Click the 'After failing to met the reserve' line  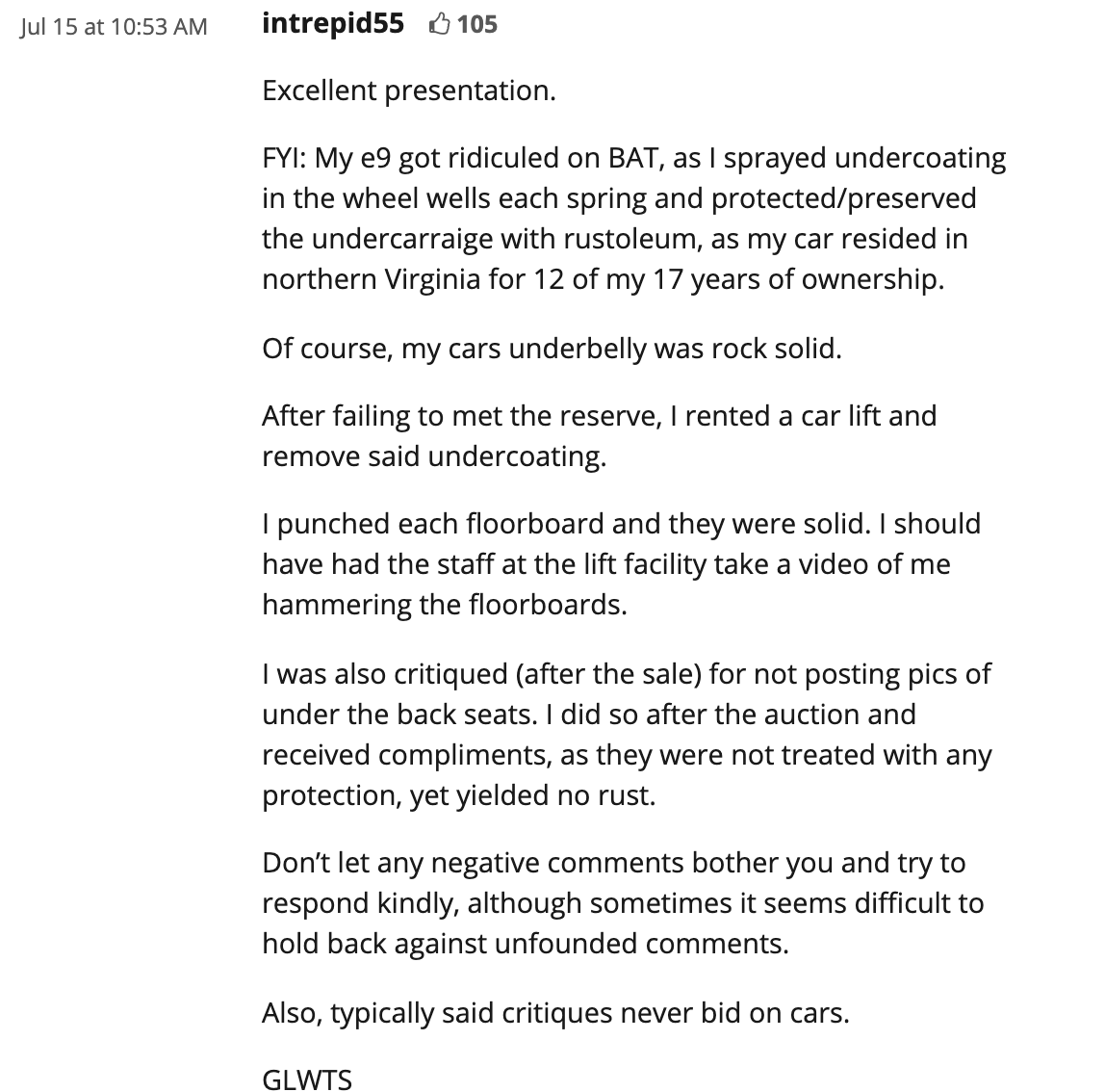click(x=599, y=416)
